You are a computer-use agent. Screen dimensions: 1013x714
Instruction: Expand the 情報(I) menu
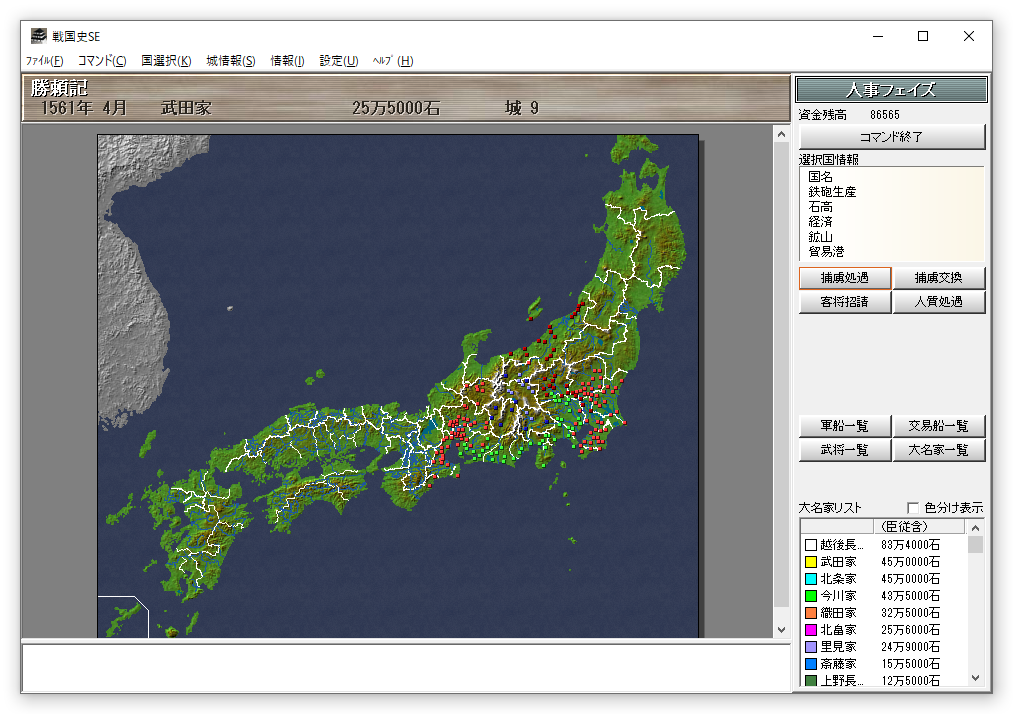(287, 61)
